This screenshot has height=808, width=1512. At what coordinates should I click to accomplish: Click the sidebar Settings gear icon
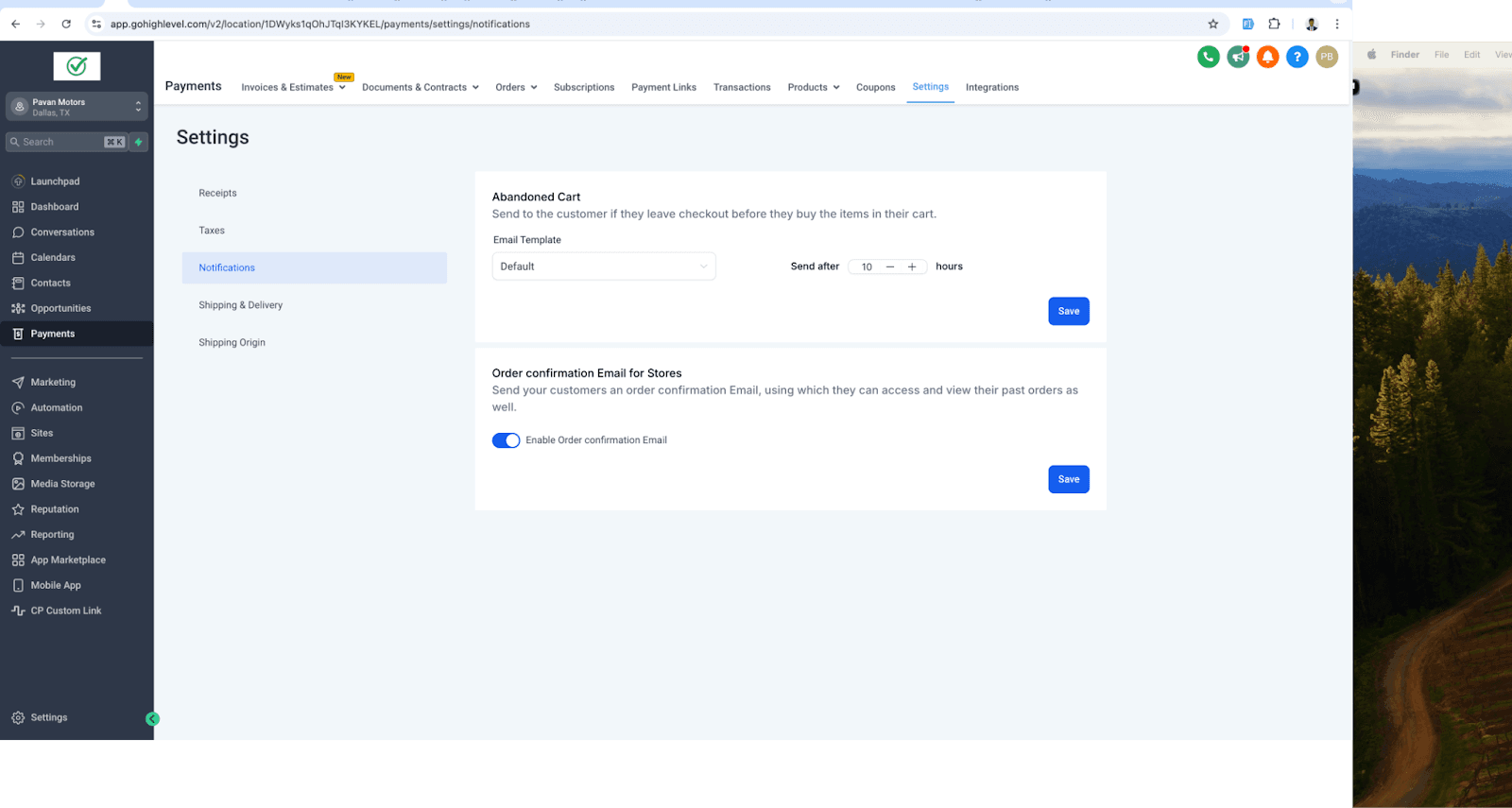pos(18,718)
